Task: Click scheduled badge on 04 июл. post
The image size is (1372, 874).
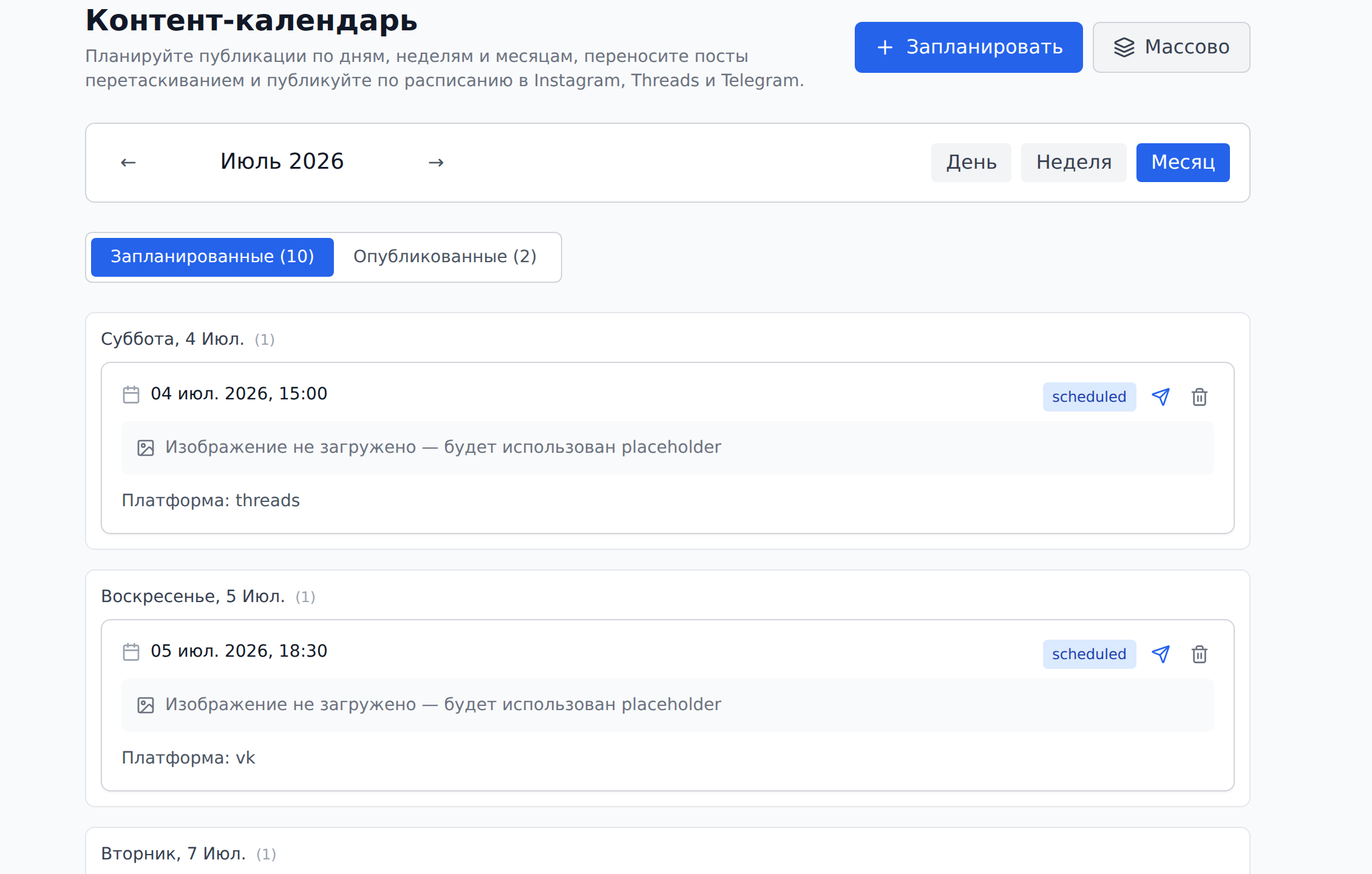Action: coord(1089,397)
